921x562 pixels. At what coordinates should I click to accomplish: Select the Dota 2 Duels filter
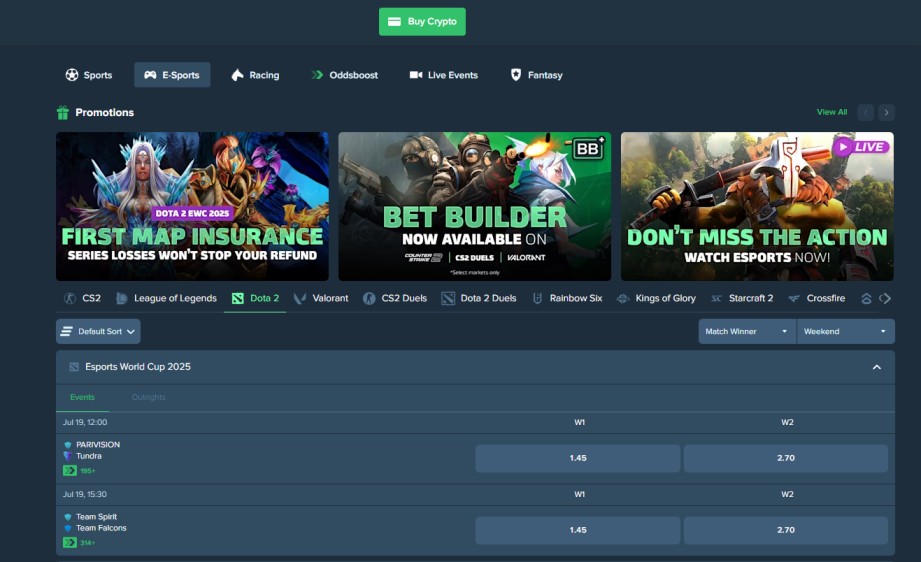[x=479, y=298]
